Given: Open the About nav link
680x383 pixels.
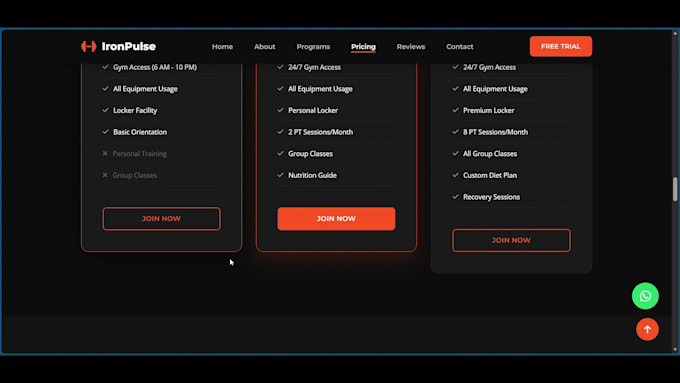Looking at the screenshot, I should (x=265, y=46).
